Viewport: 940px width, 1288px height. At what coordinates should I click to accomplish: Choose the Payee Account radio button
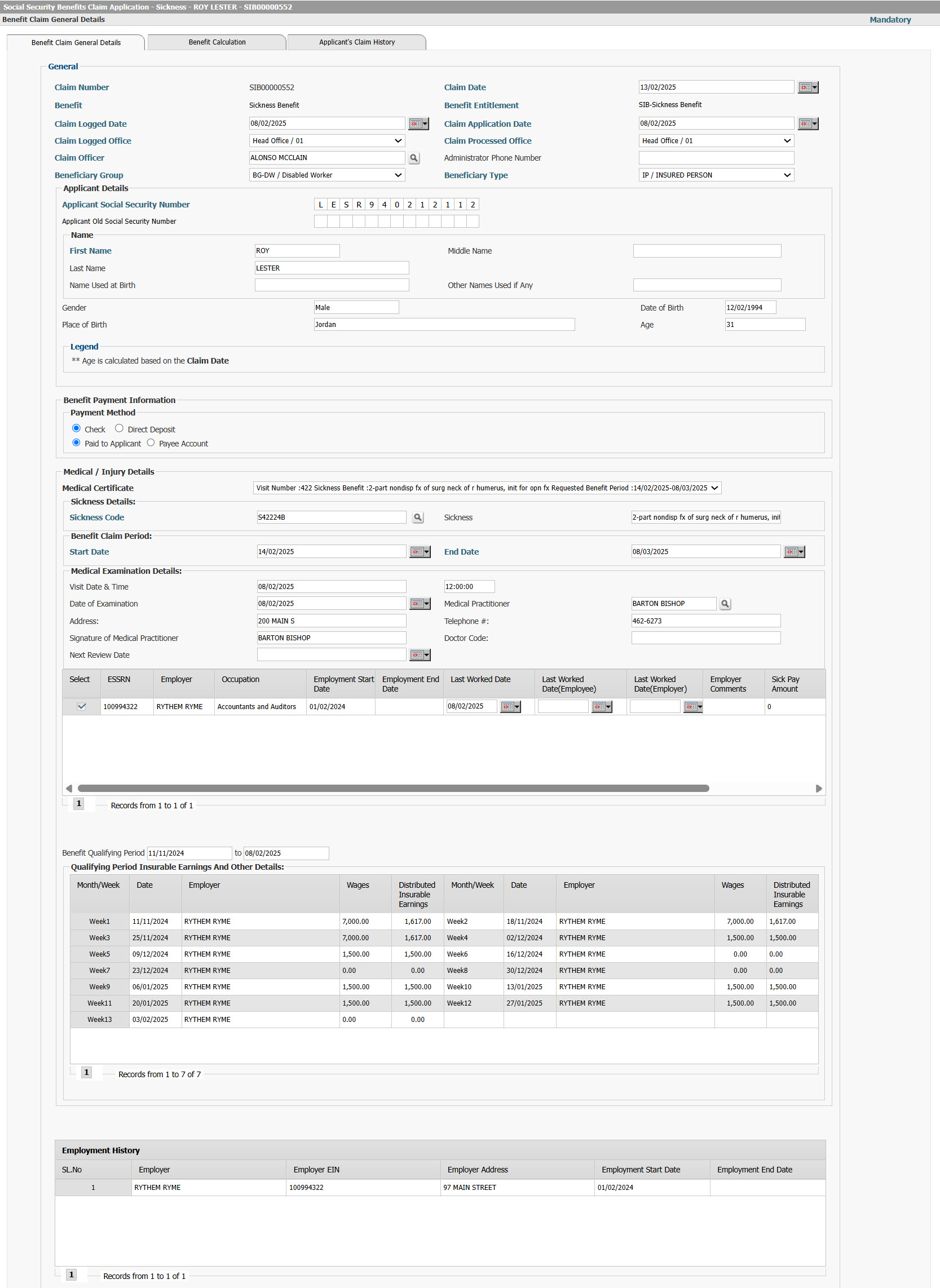point(151,442)
